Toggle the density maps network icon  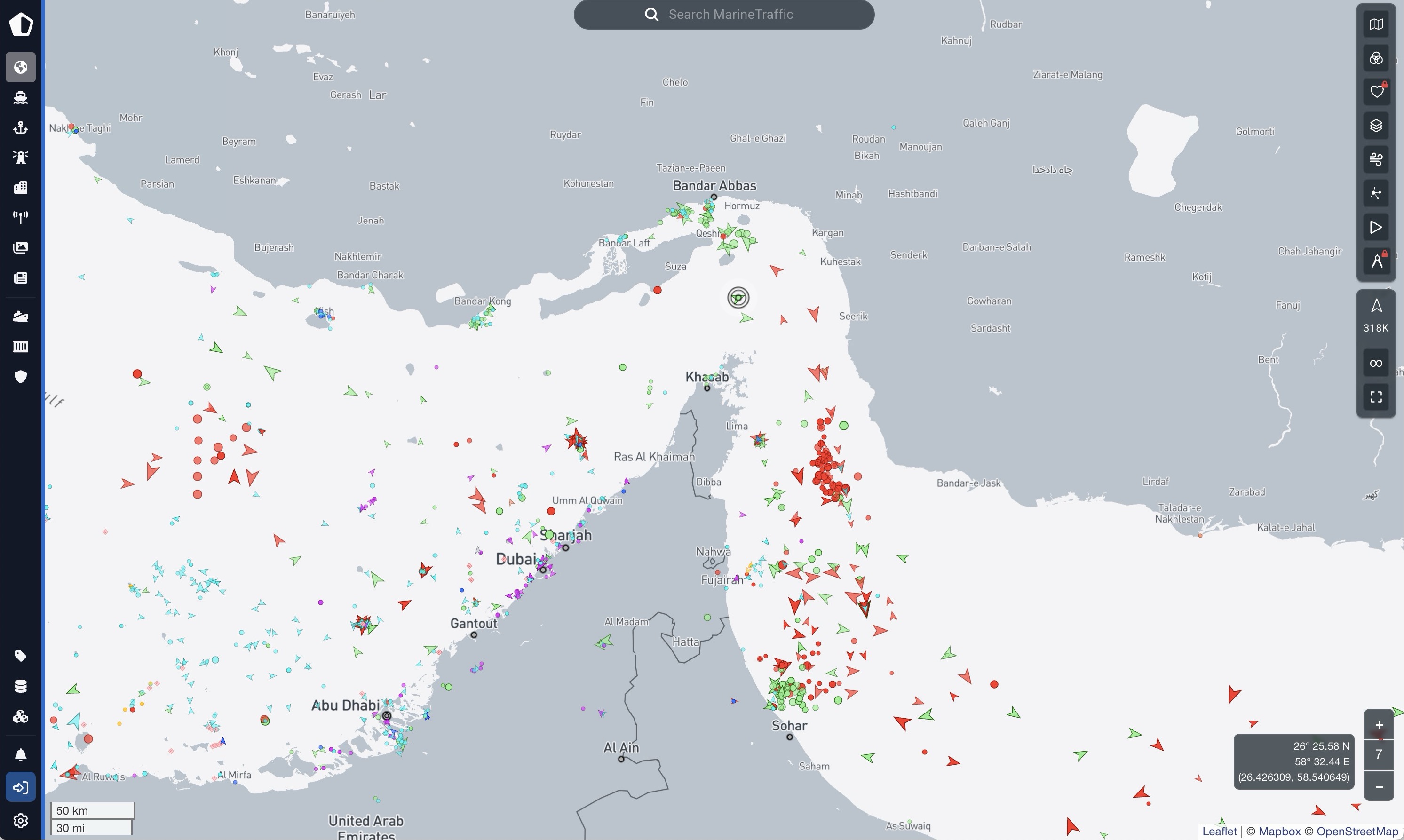pos(1376,194)
